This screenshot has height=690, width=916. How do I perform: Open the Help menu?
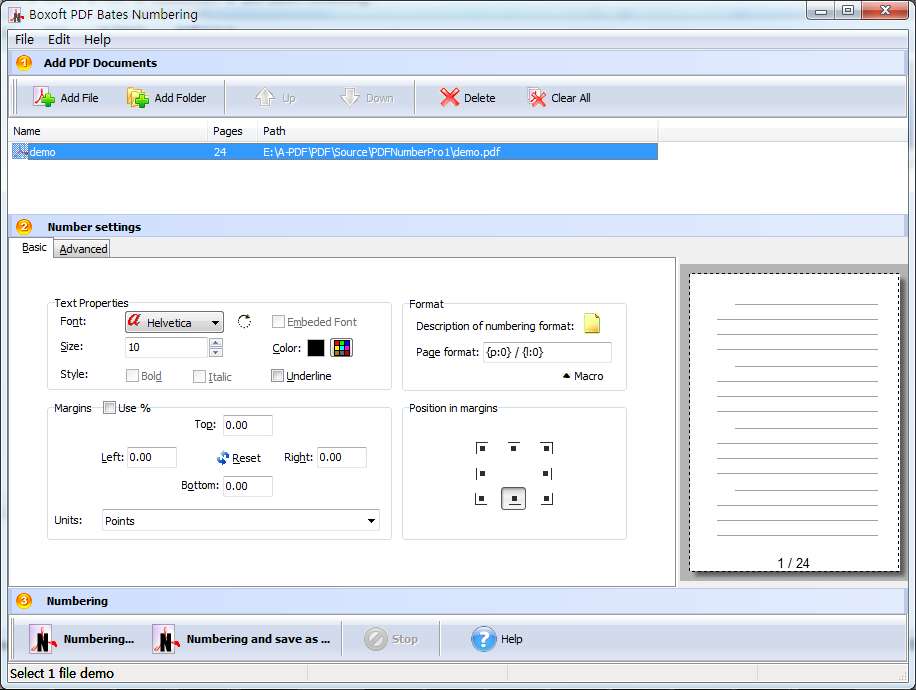click(x=97, y=40)
